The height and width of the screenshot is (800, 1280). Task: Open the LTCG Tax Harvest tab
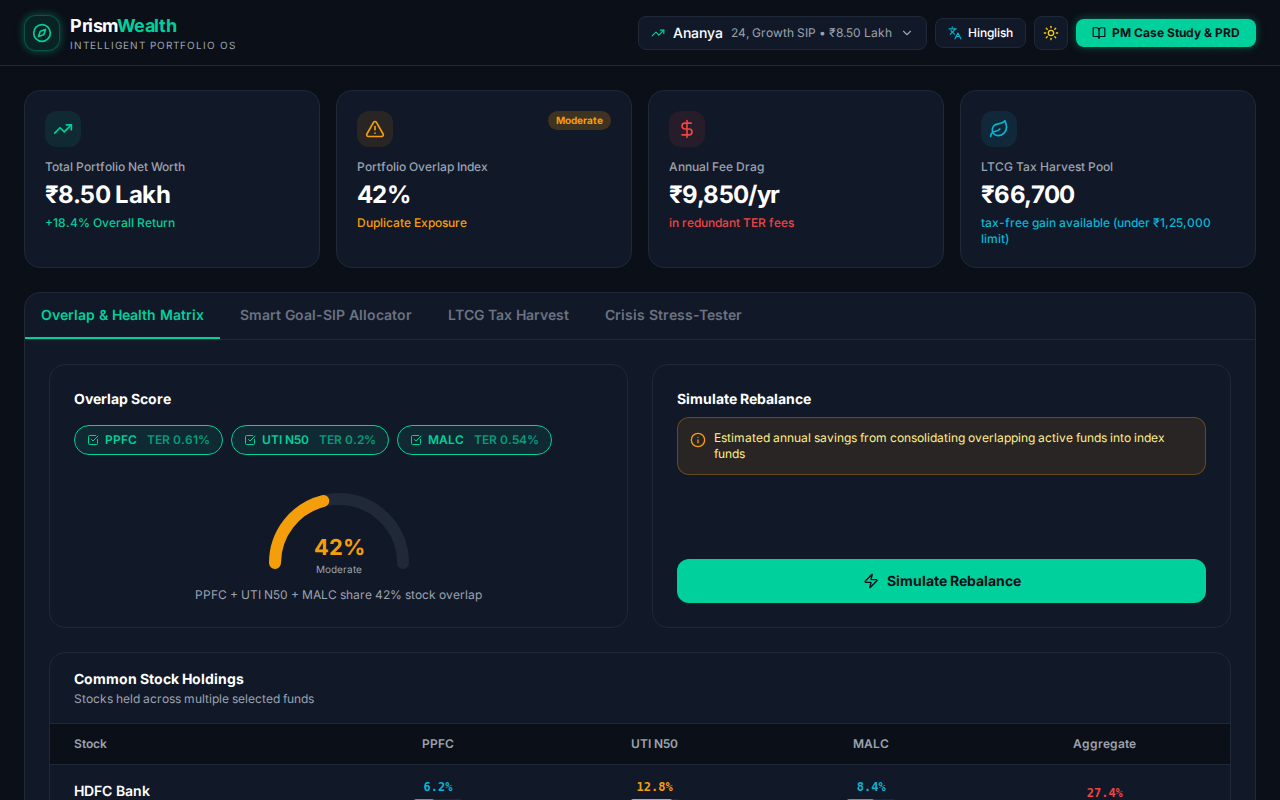pyautogui.click(x=508, y=315)
